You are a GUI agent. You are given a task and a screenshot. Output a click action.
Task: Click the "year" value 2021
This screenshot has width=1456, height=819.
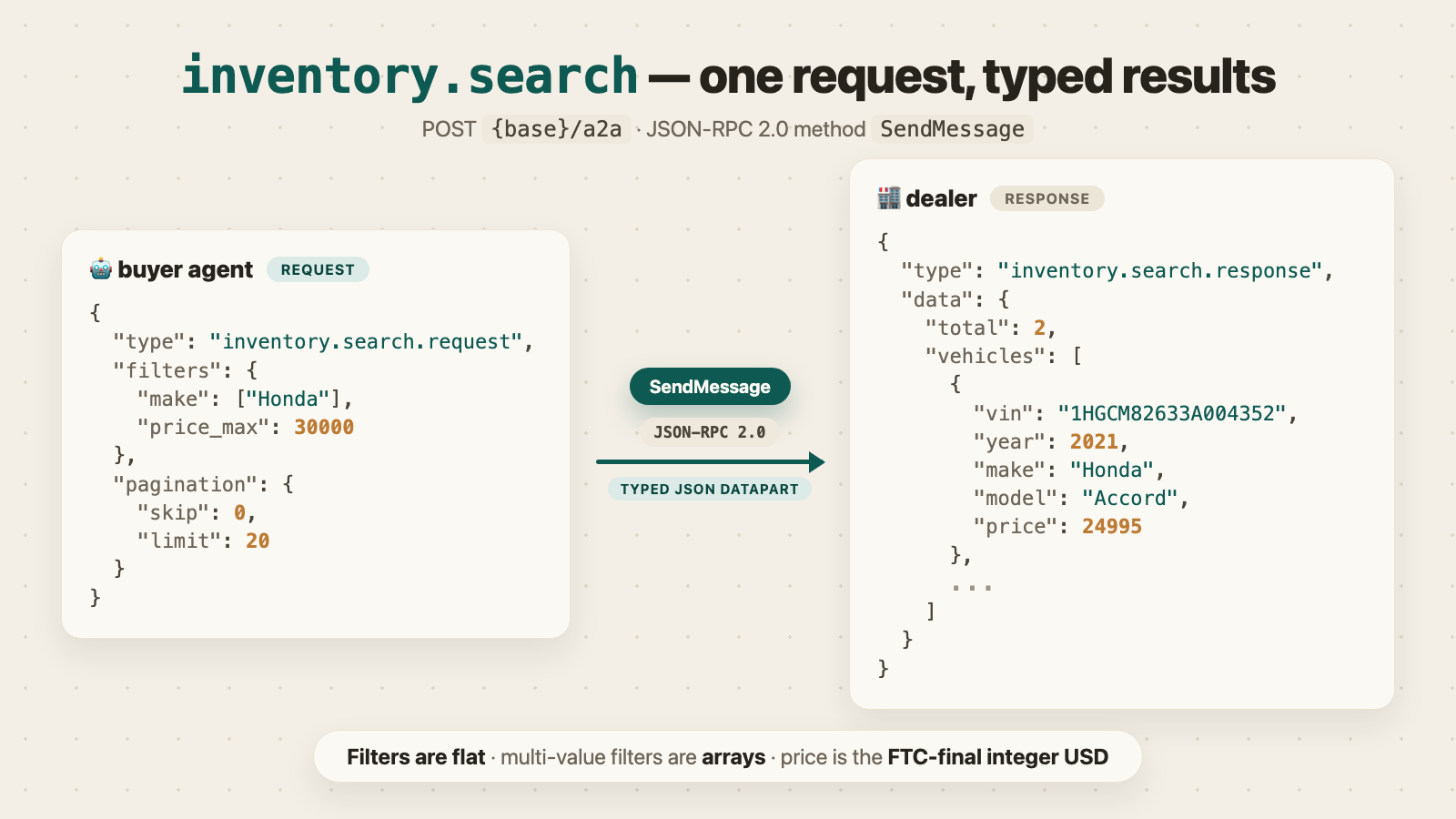click(1094, 441)
